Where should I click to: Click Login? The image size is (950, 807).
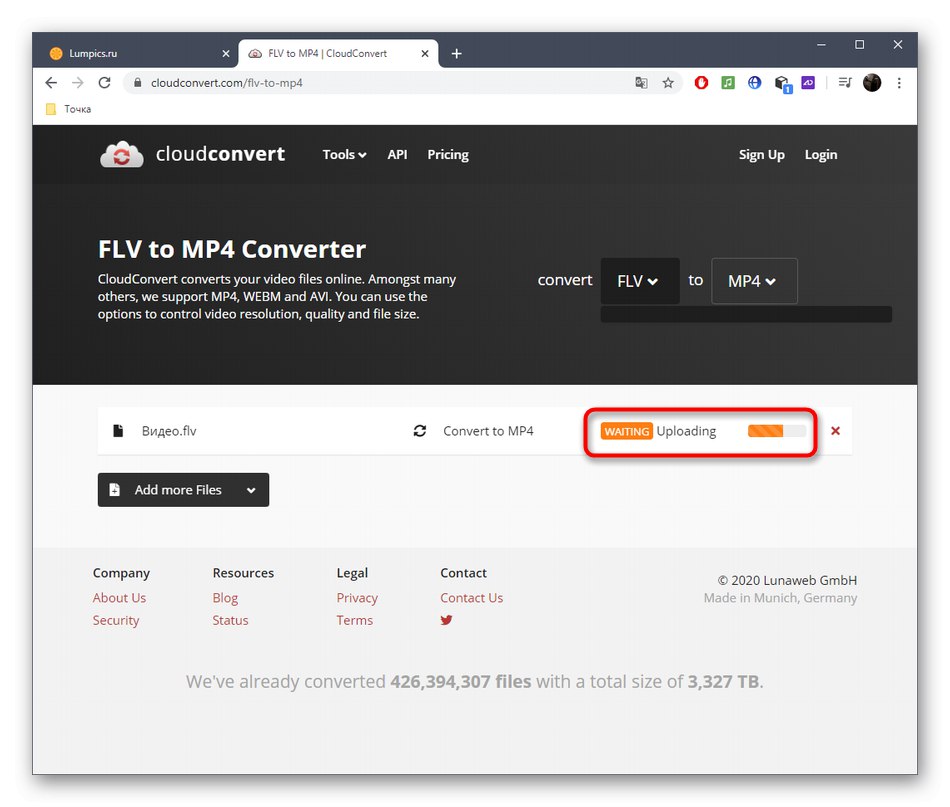click(821, 154)
